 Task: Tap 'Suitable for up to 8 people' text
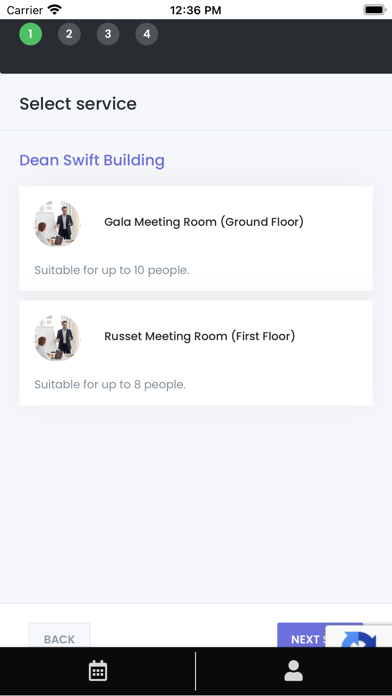(x=110, y=384)
